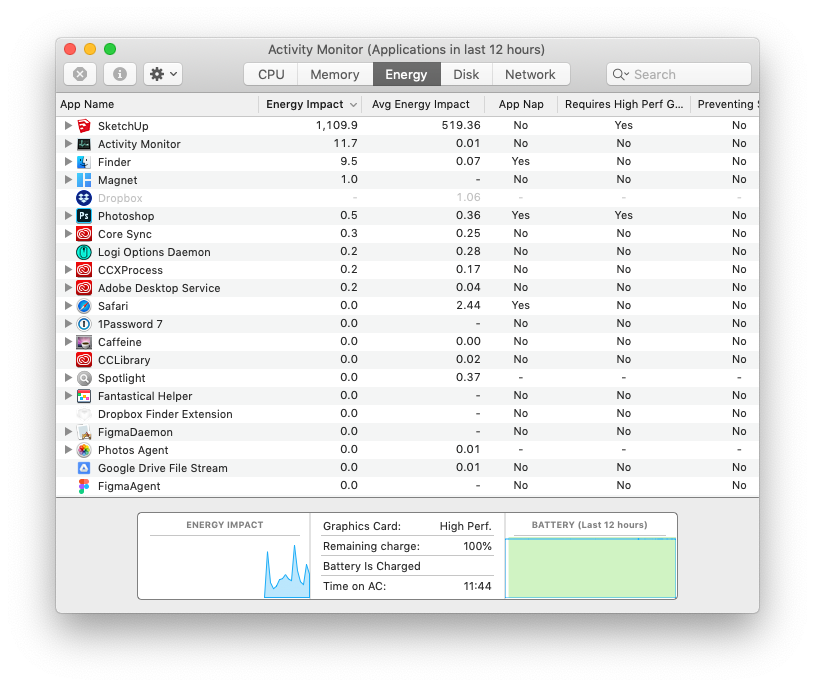This screenshot has width=815, height=687.
Task: Click the Photos Agent icon
Action: pos(84,450)
